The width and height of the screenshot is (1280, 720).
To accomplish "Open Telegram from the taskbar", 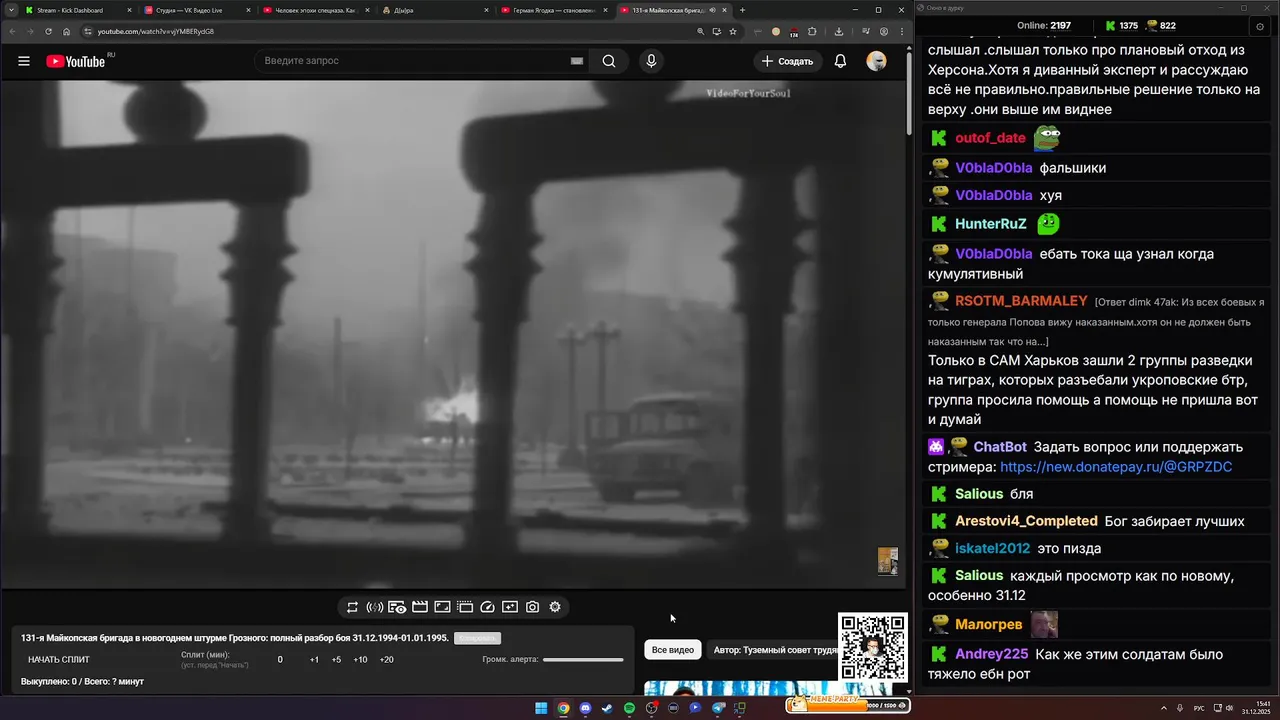I will tap(717, 708).
